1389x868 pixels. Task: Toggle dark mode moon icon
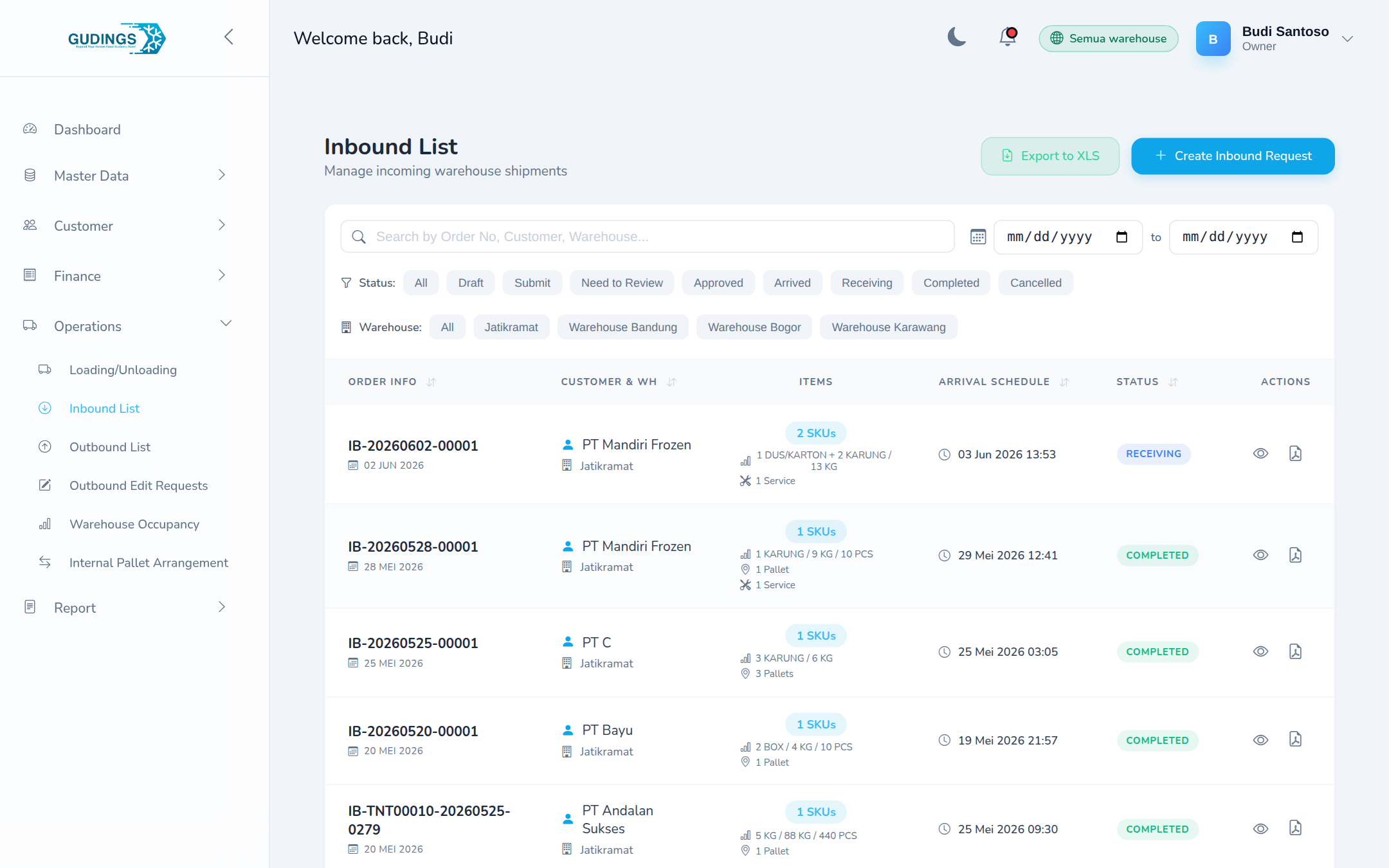pyautogui.click(x=957, y=37)
